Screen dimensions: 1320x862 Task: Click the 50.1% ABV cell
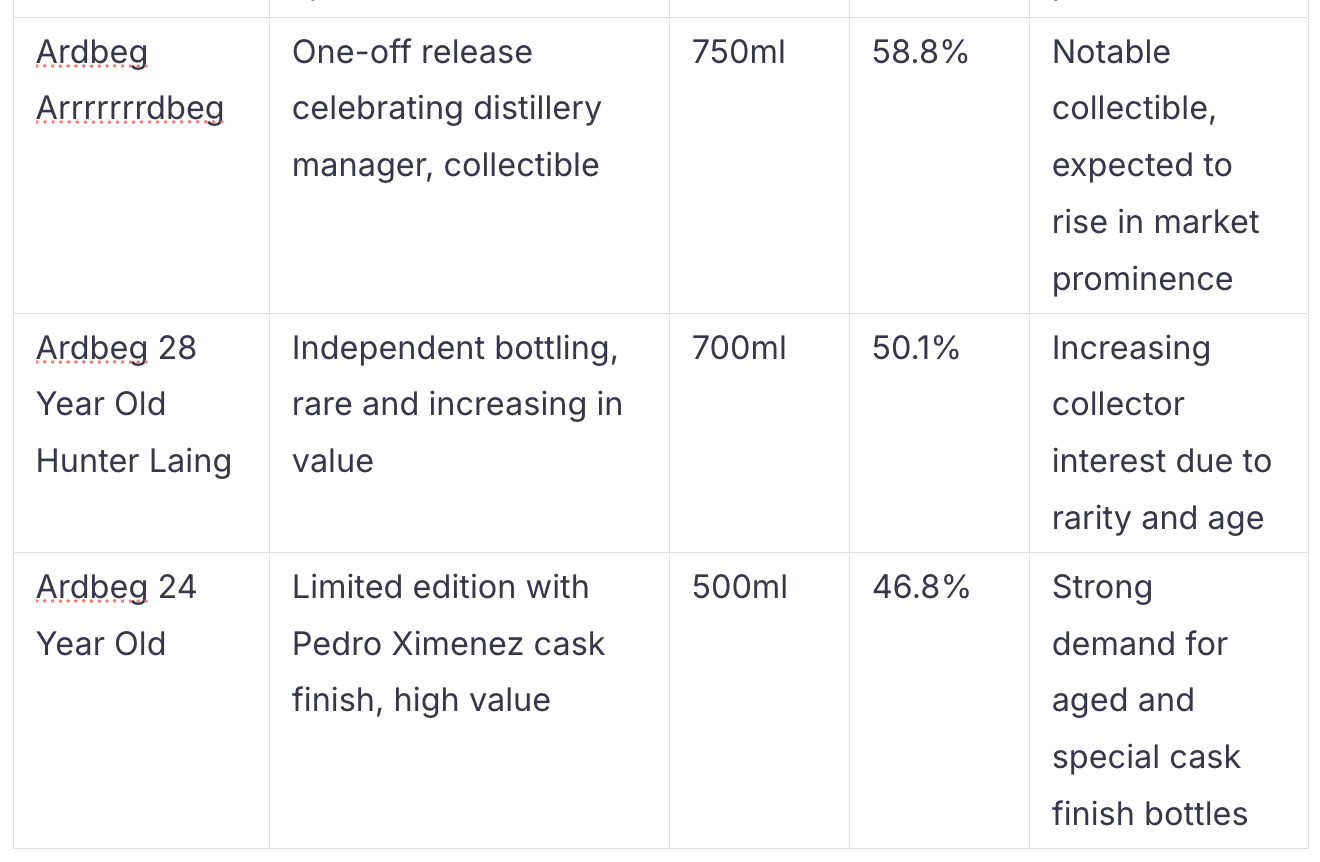[939, 433]
